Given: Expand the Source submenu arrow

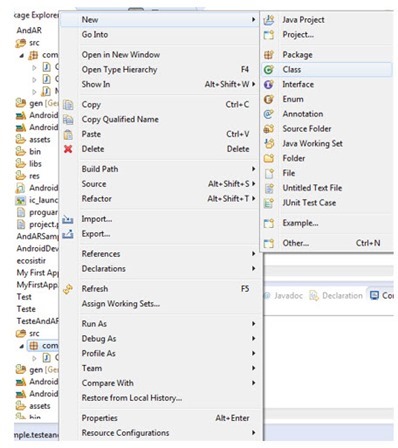Looking at the screenshot, I should pyautogui.click(x=253, y=184).
